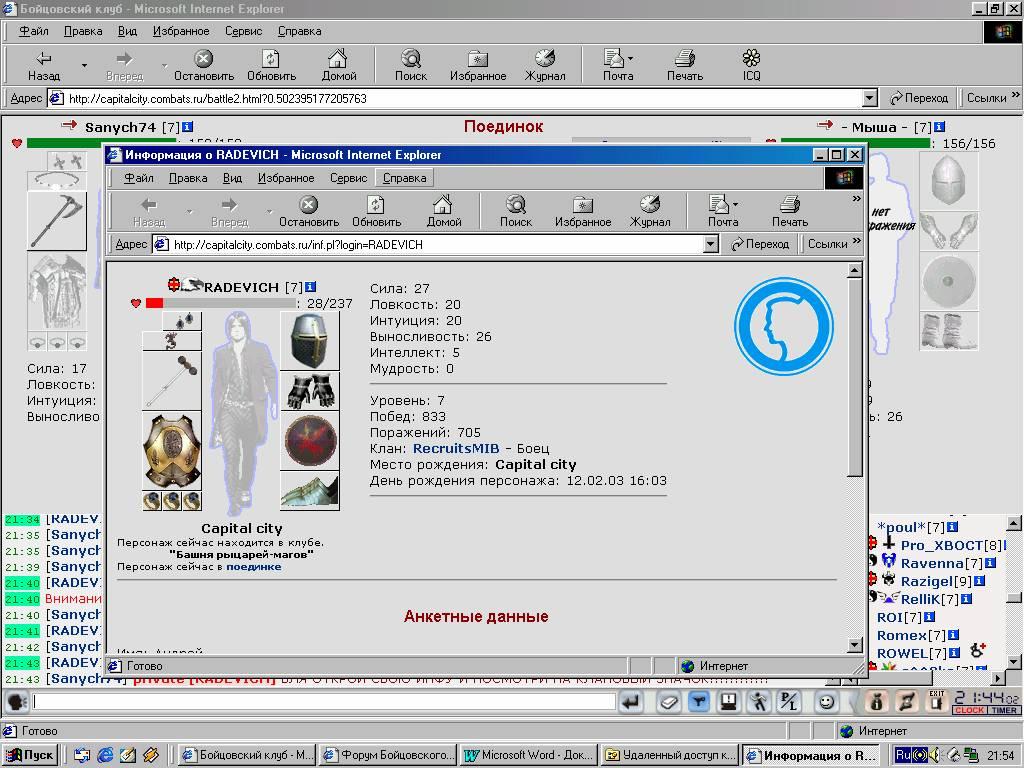The width and height of the screenshot is (1024, 768).
Task: Click Refresh (Обновить) in main browser toolbar
Action: 271,65
